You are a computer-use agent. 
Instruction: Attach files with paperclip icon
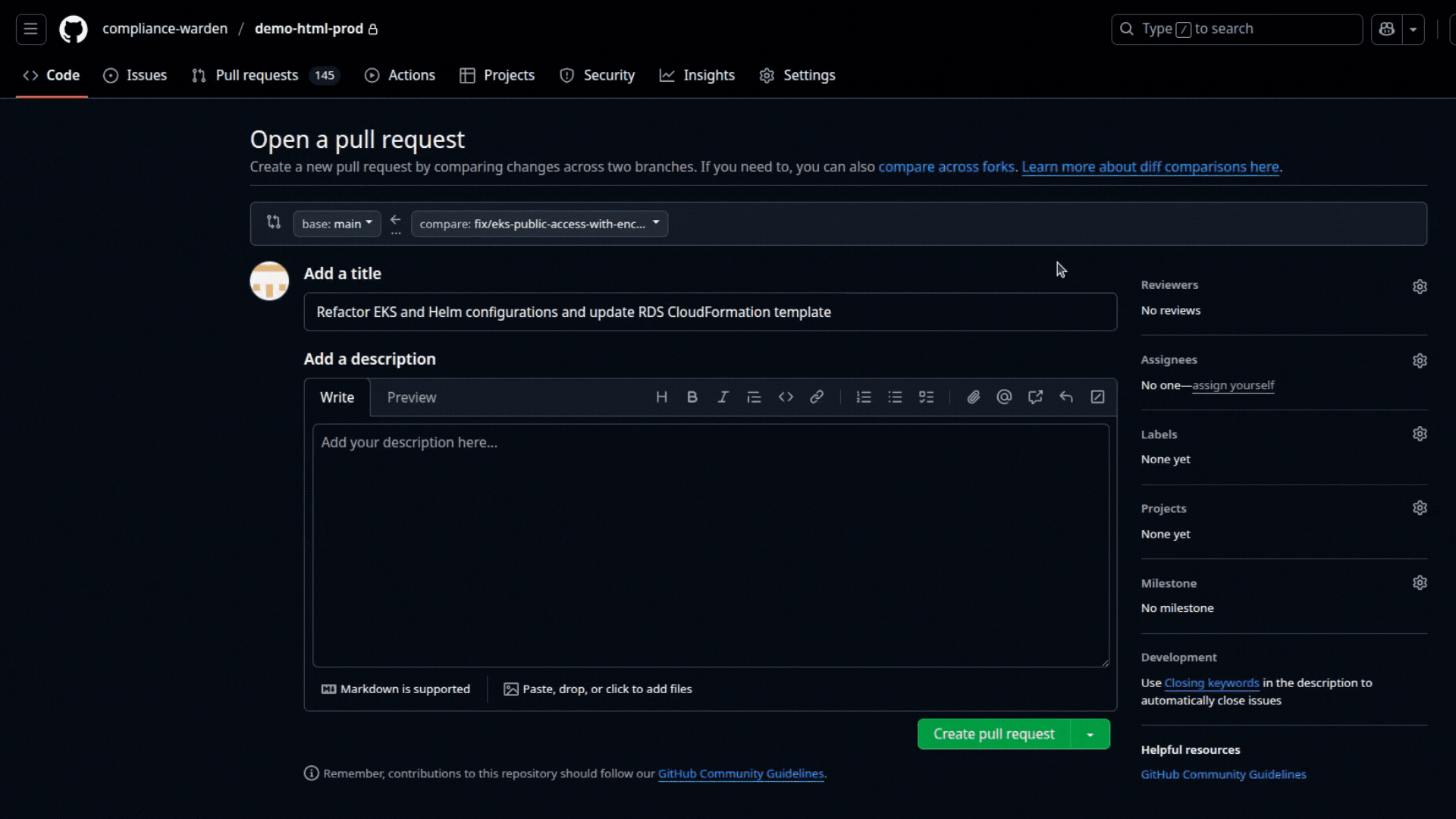pyautogui.click(x=973, y=397)
